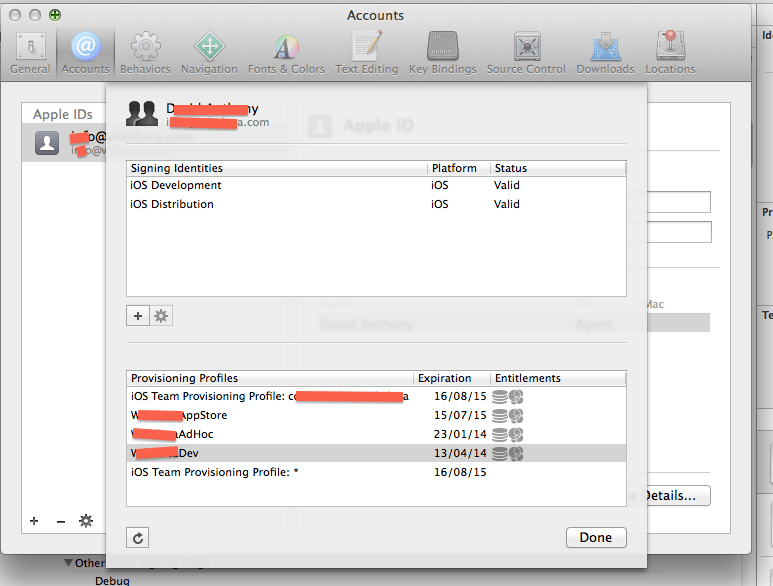This screenshot has width=773, height=586.
Task: Click entitlements icons on AdHoc profile row
Action: click(x=508, y=434)
